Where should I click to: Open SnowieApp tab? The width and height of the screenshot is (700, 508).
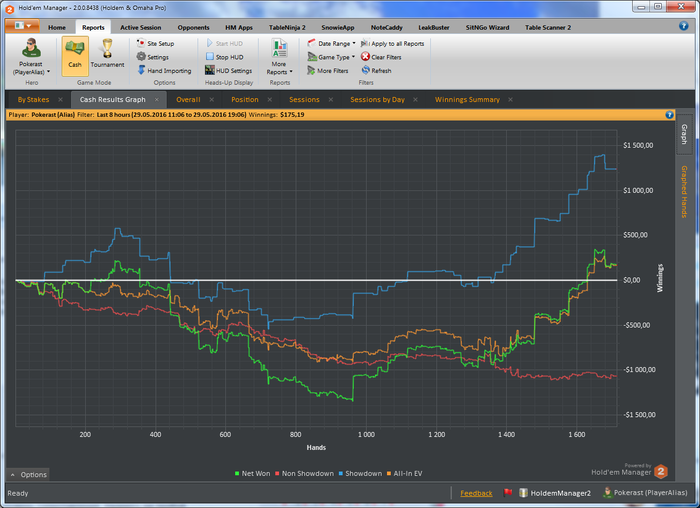338,27
